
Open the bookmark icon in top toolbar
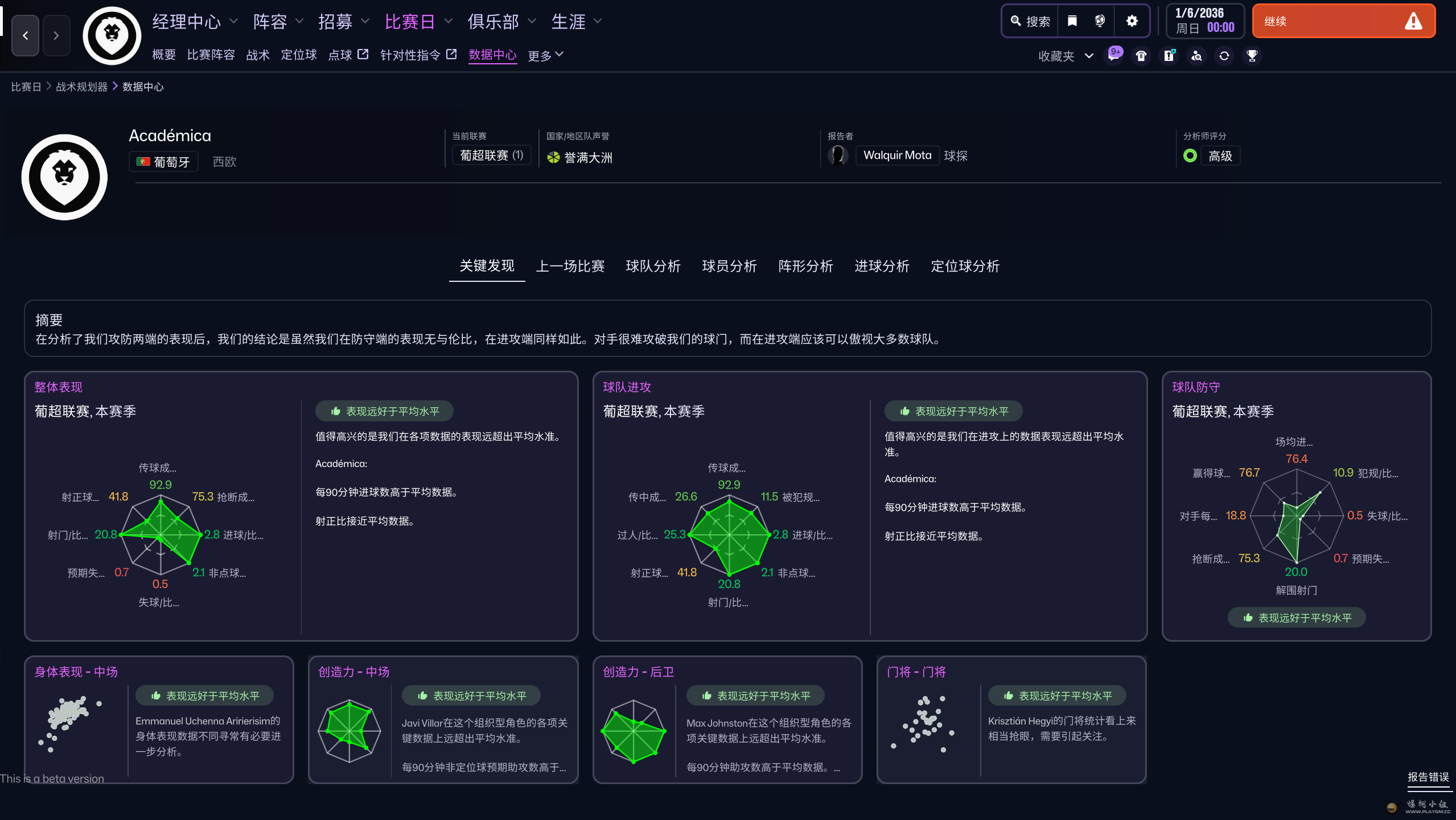(1072, 21)
